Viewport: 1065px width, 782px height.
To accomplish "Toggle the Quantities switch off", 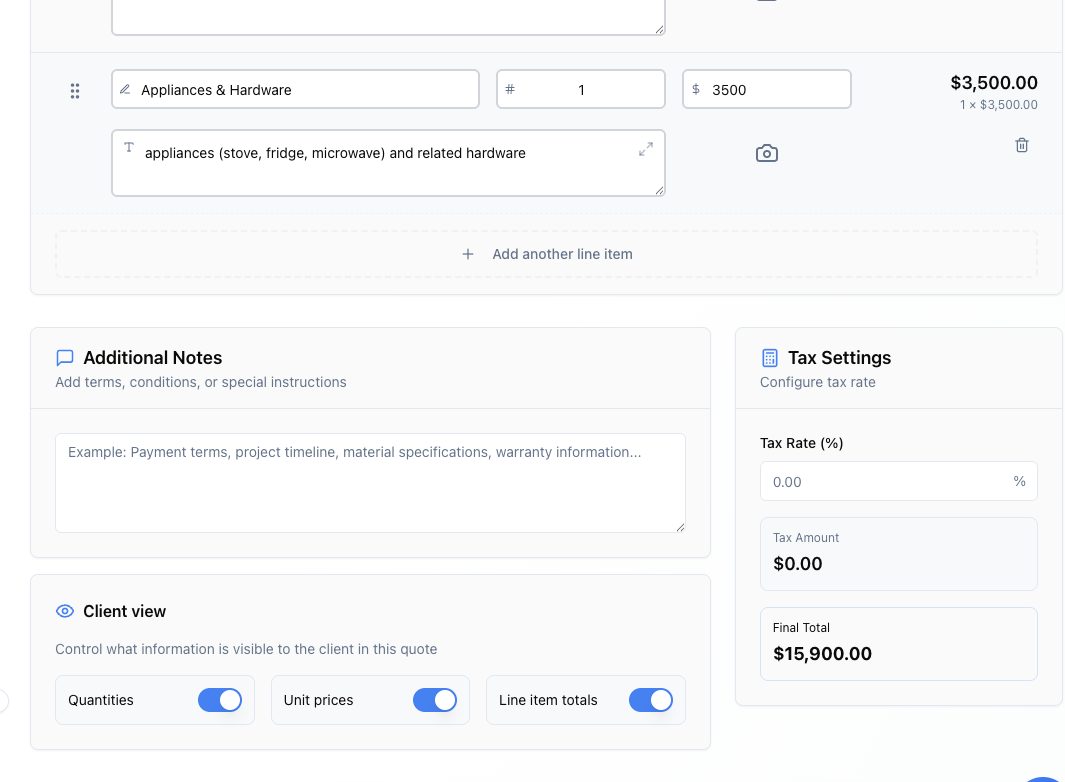I will 220,700.
